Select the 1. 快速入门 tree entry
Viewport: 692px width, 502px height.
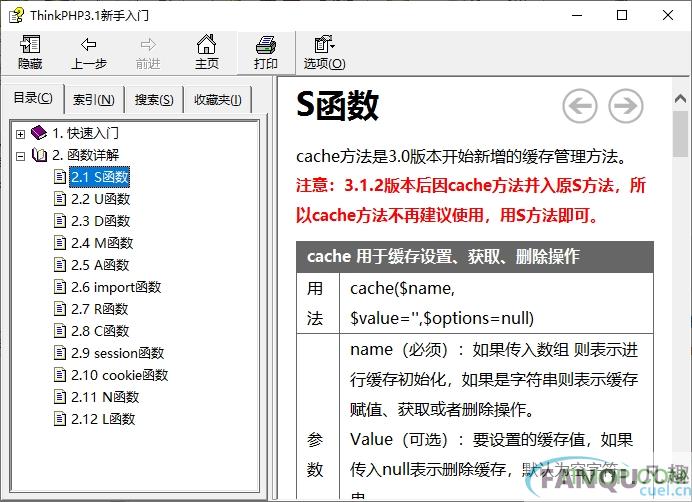(x=85, y=132)
